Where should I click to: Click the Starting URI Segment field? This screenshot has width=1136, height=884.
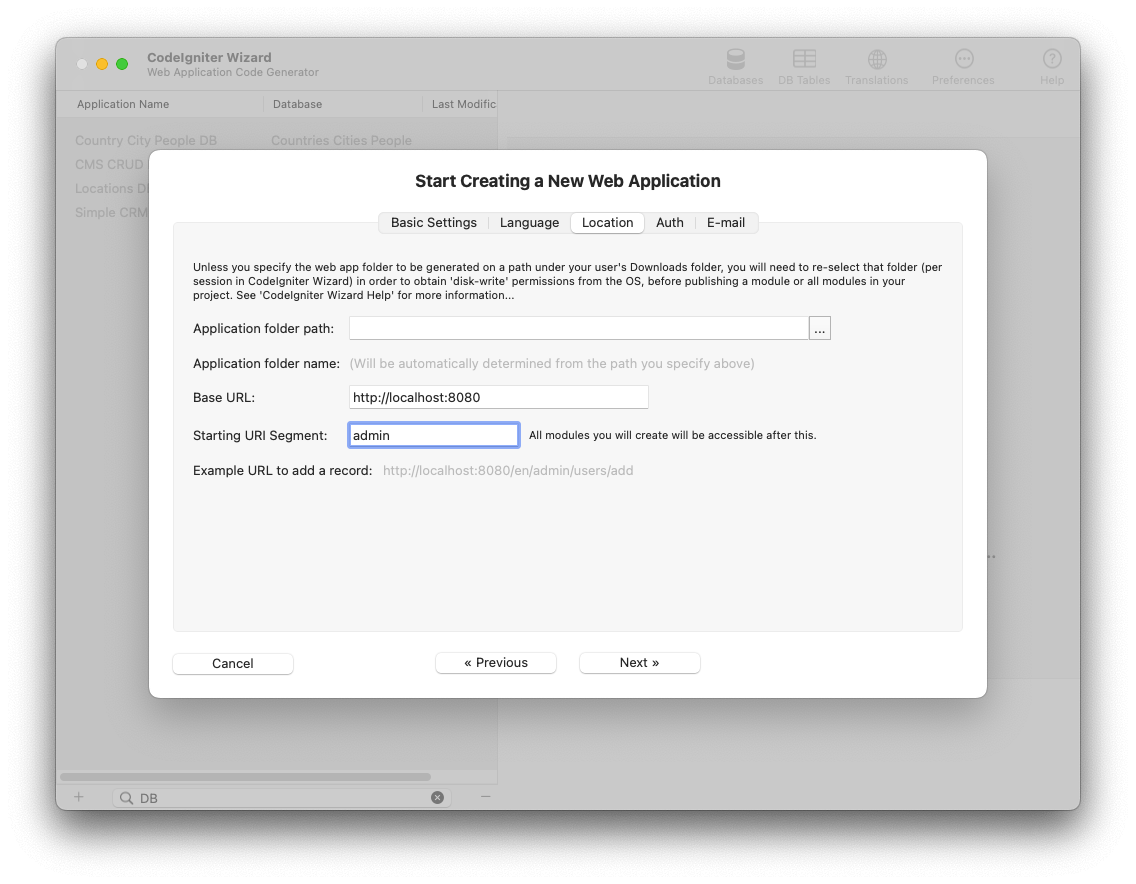click(x=433, y=435)
